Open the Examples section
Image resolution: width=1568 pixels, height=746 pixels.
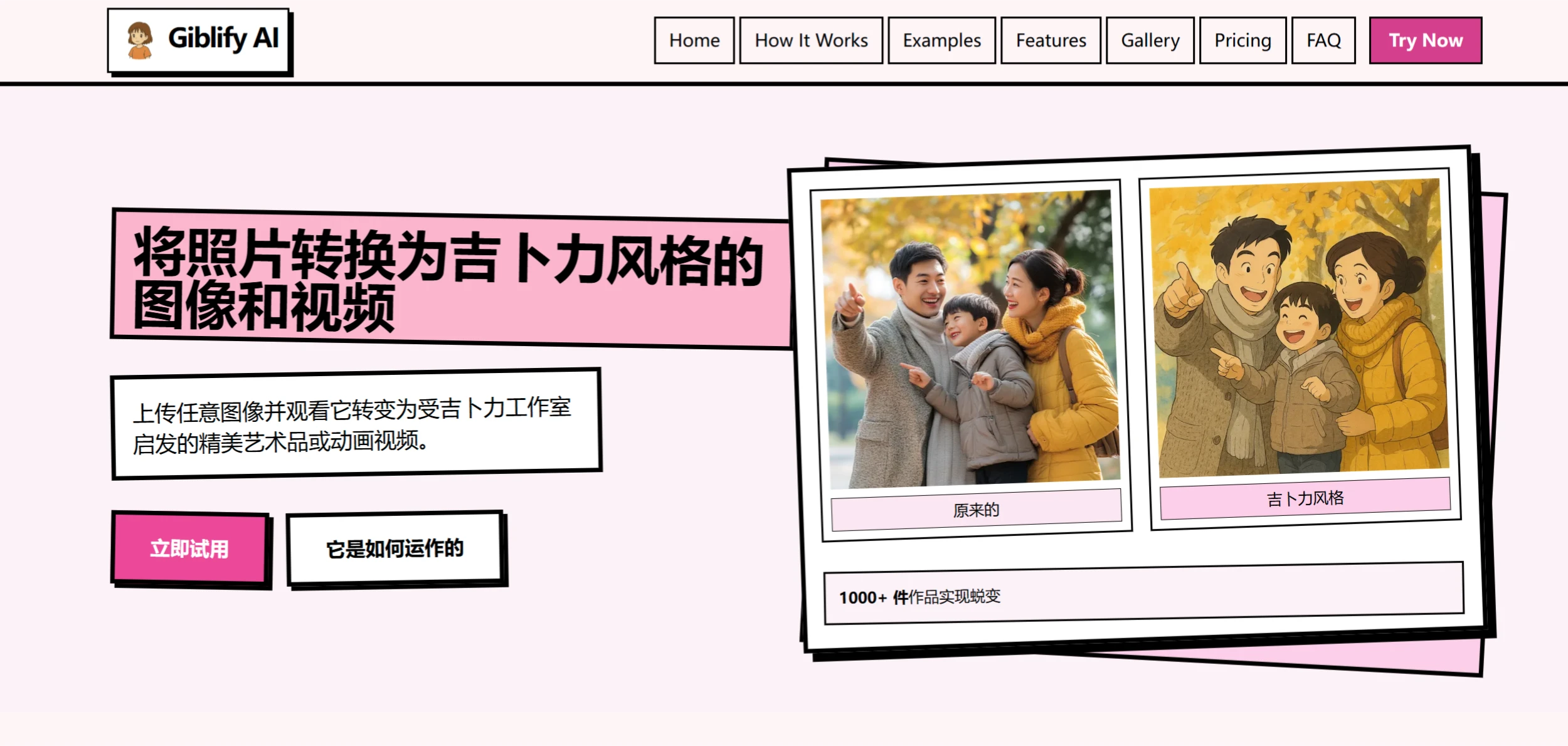point(941,40)
